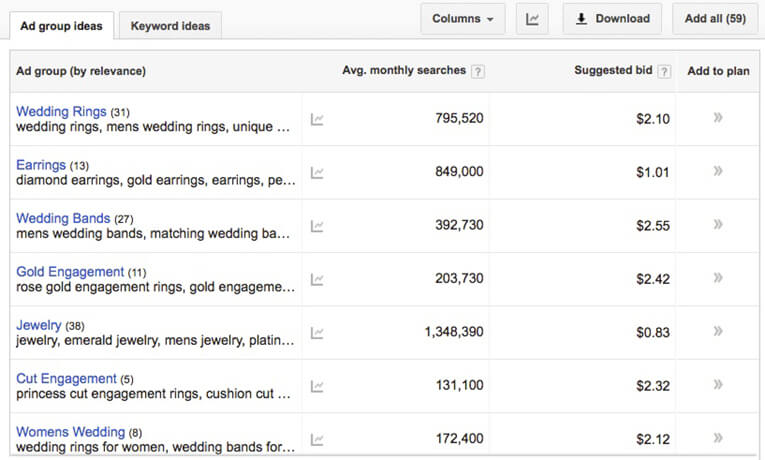
Task: Select the Ad group ideas tab
Action: (x=61, y=26)
